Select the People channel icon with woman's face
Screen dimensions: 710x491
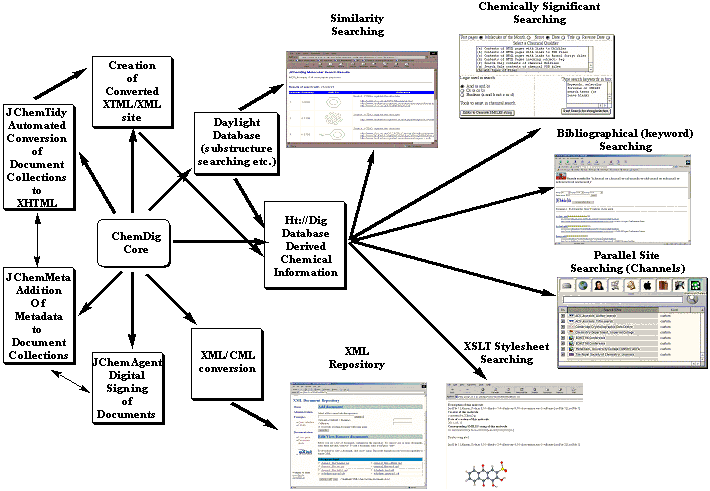click(599, 285)
